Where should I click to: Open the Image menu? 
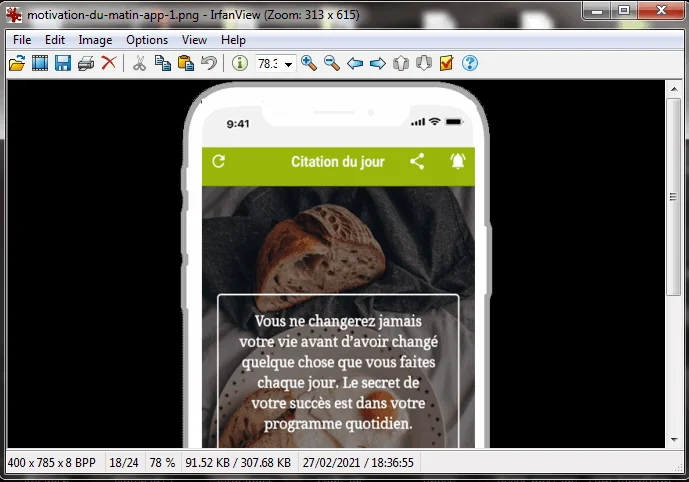tap(95, 40)
